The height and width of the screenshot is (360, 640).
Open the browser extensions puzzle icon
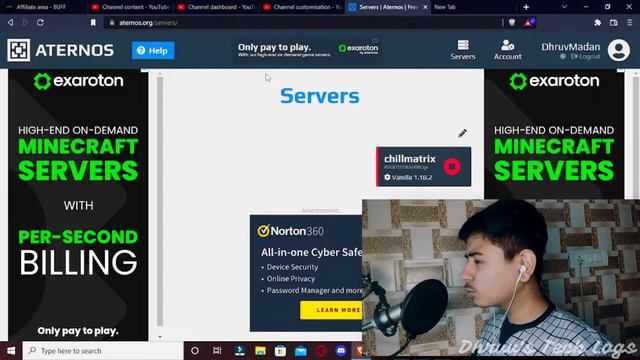click(x=598, y=22)
